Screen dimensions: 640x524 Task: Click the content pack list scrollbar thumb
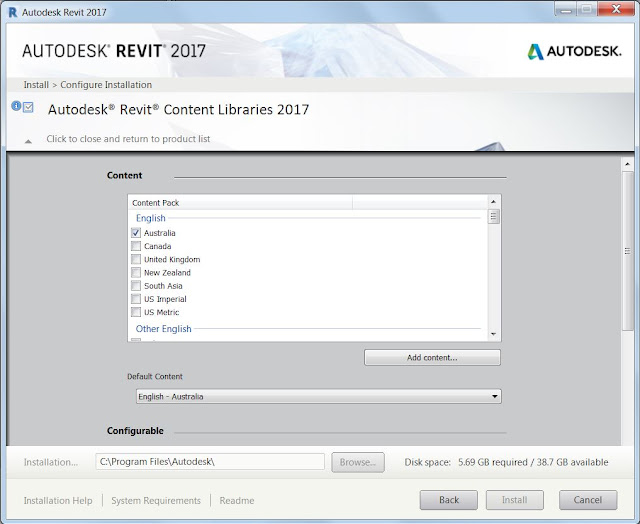pos(493,217)
